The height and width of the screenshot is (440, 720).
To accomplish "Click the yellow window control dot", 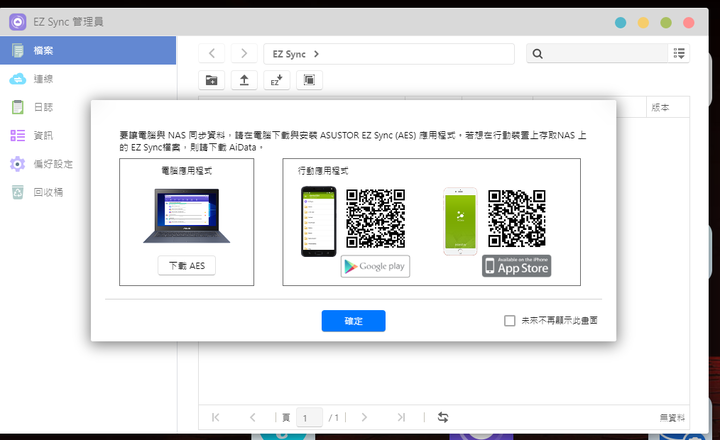I will [x=643, y=23].
